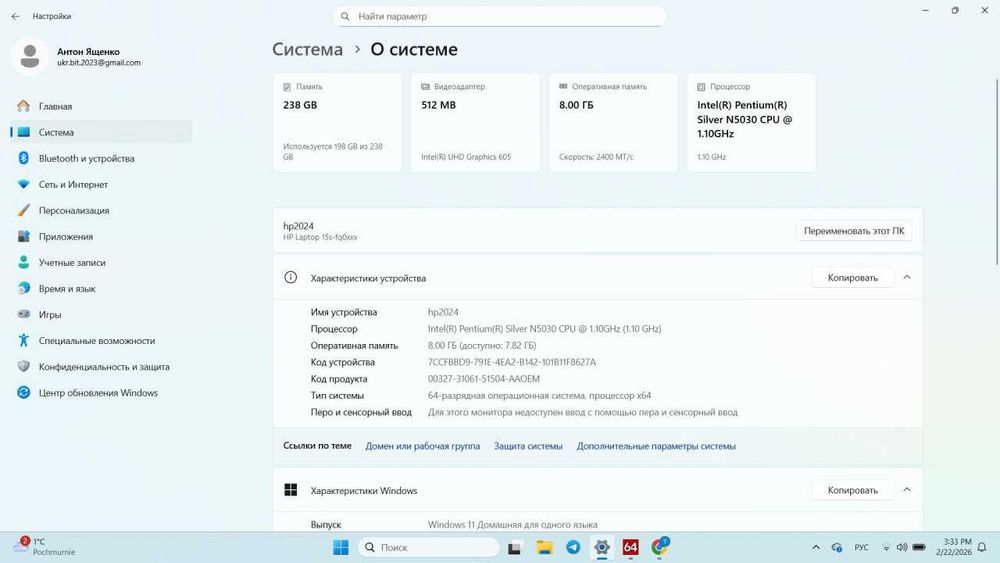Select the Система sidebar item
Image resolution: width=1000 pixels, height=563 pixels.
101,132
